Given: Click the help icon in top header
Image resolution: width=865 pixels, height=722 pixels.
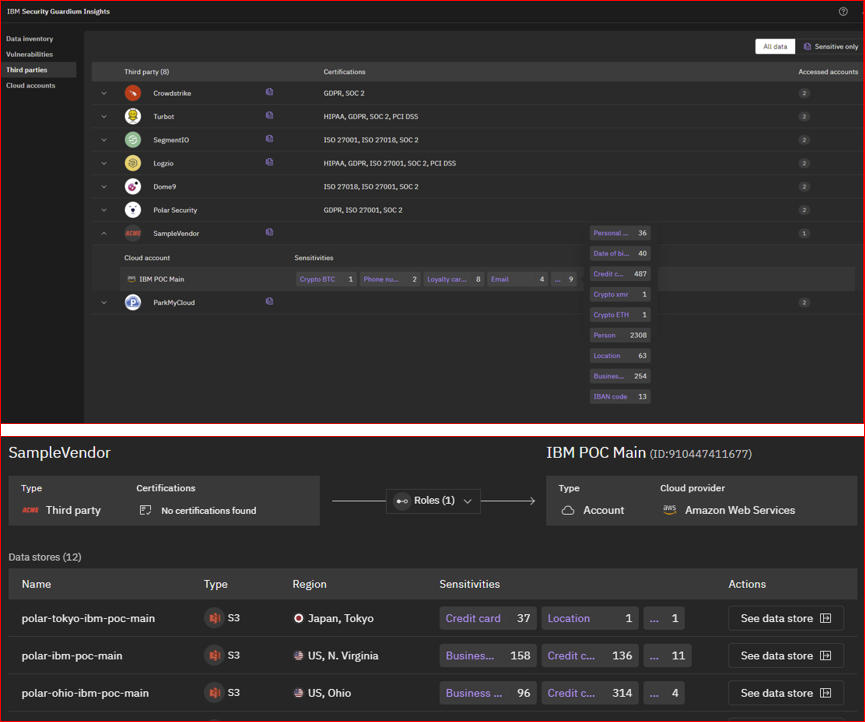Looking at the screenshot, I should coord(843,11).
